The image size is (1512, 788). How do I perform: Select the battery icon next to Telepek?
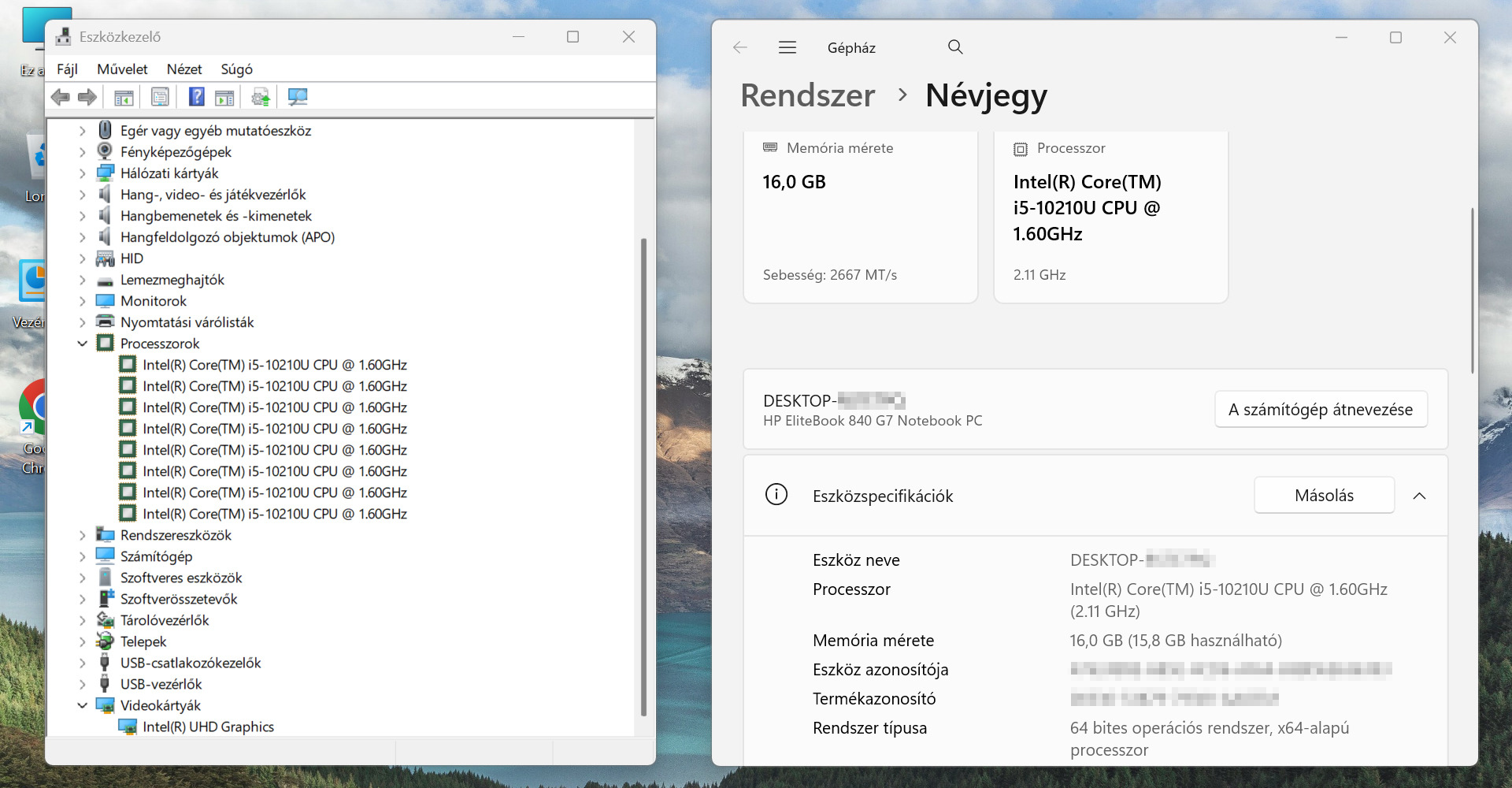105,641
